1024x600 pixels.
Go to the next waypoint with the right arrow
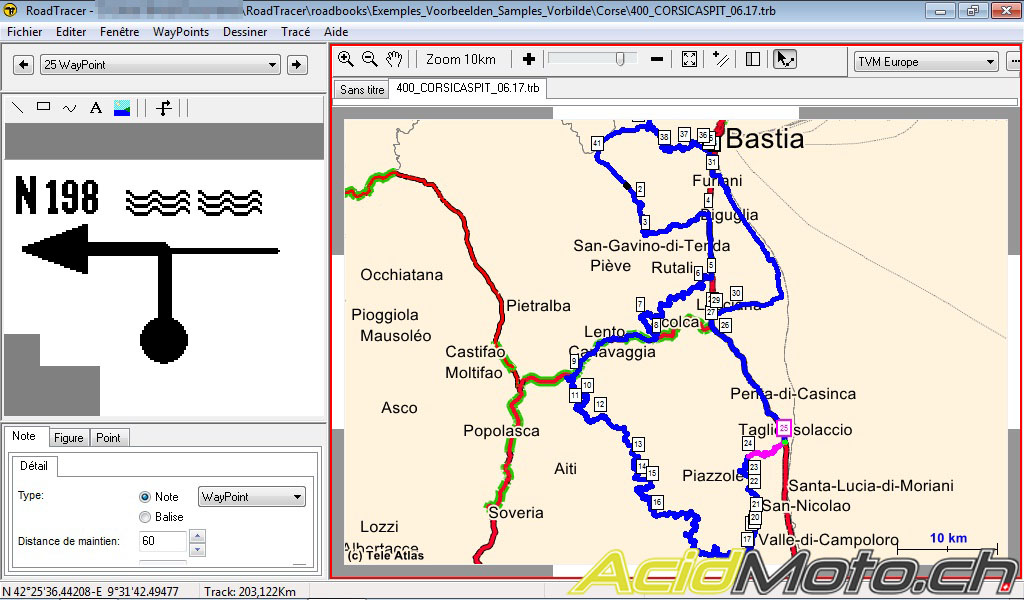tap(297, 65)
